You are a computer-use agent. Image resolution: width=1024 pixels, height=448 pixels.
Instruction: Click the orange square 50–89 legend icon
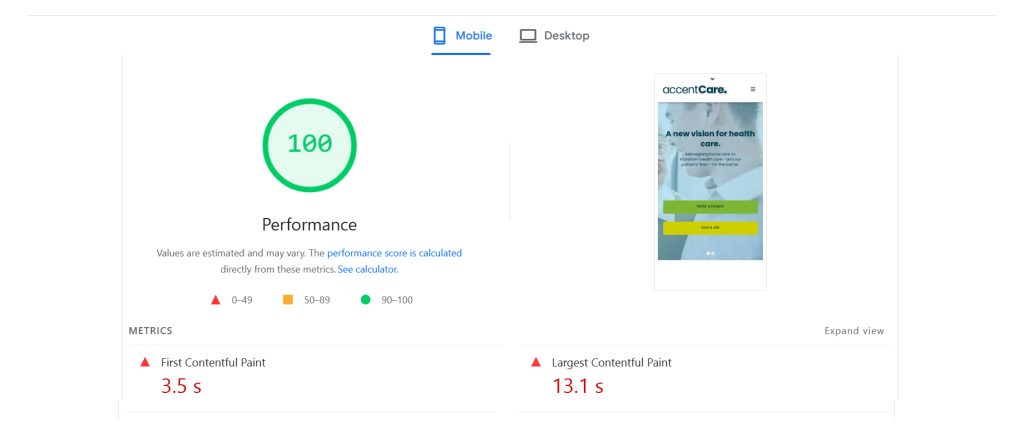(288, 300)
